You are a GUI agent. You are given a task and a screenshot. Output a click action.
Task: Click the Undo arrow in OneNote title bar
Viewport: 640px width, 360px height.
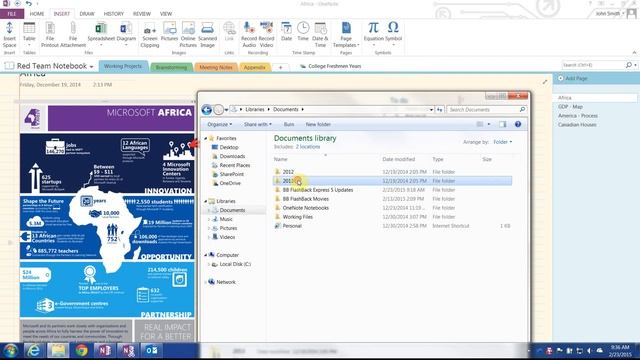[x=29, y=4]
